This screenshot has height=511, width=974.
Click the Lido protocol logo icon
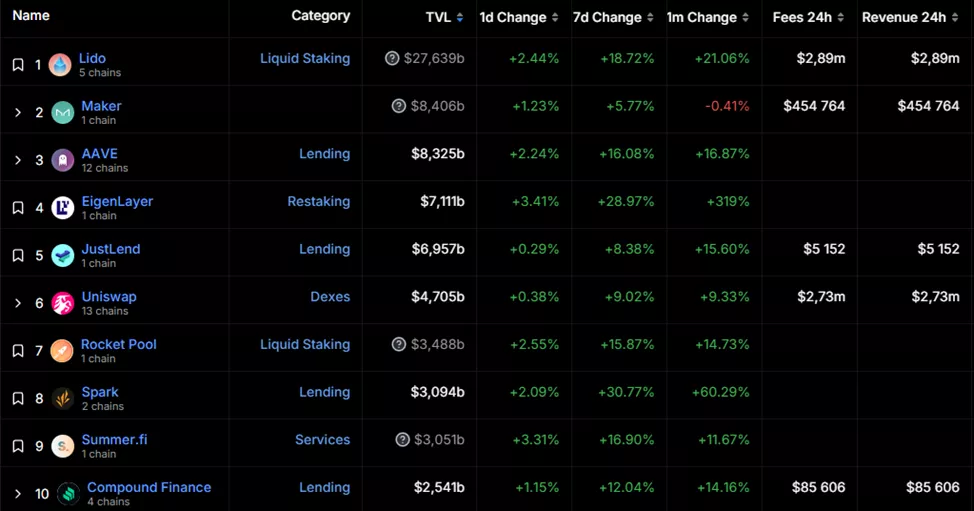60,65
